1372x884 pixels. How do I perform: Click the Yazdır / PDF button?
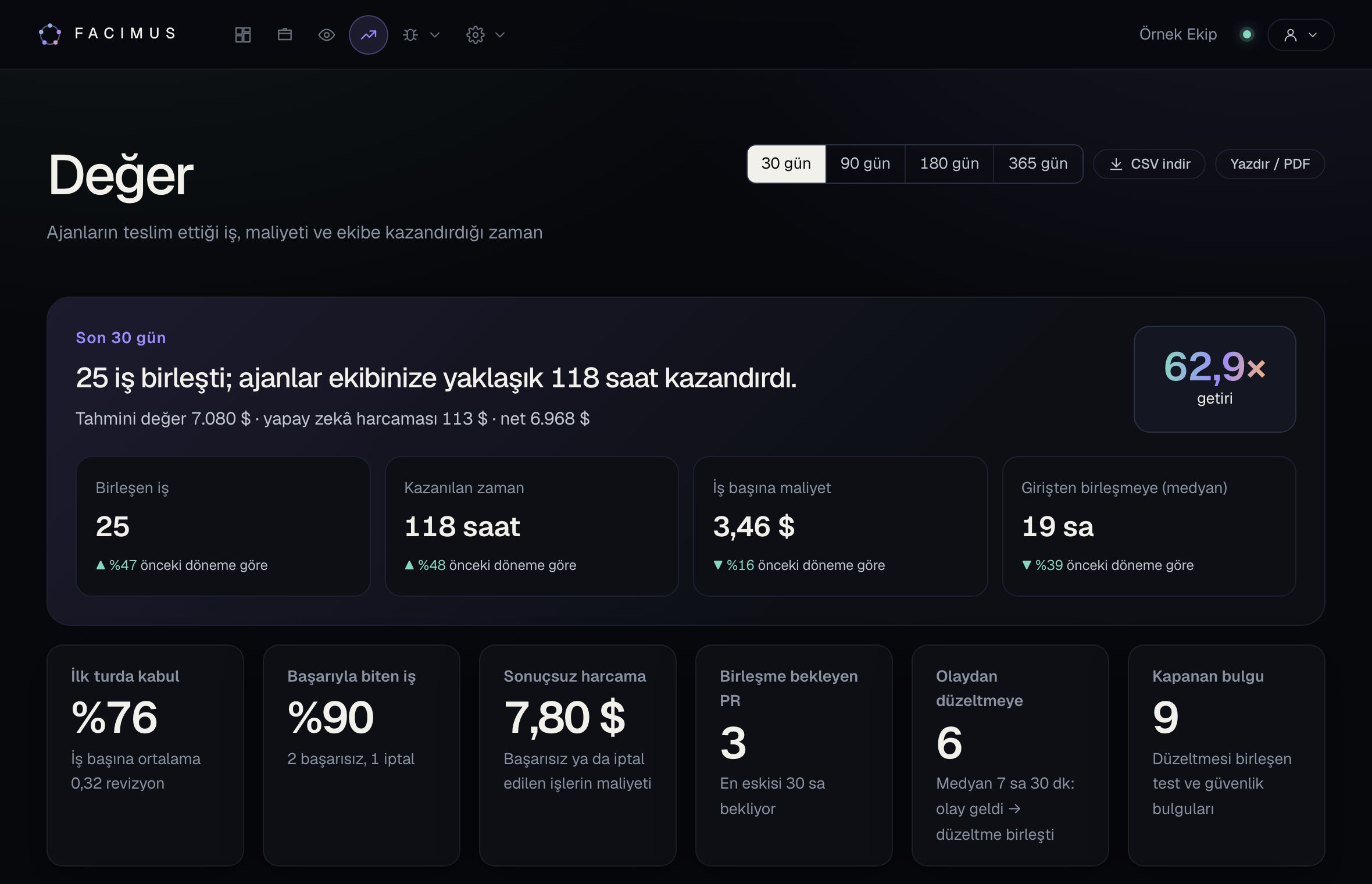coord(1270,164)
